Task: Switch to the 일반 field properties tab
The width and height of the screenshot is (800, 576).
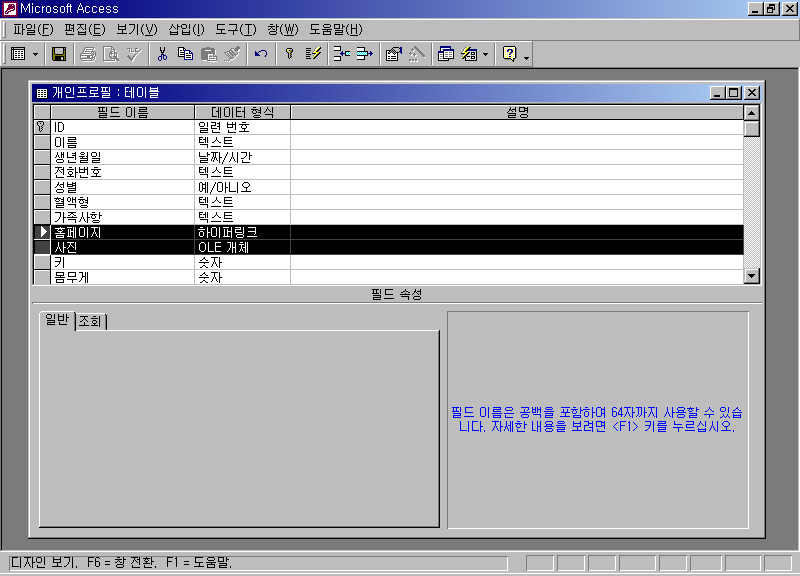Action: point(57,320)
